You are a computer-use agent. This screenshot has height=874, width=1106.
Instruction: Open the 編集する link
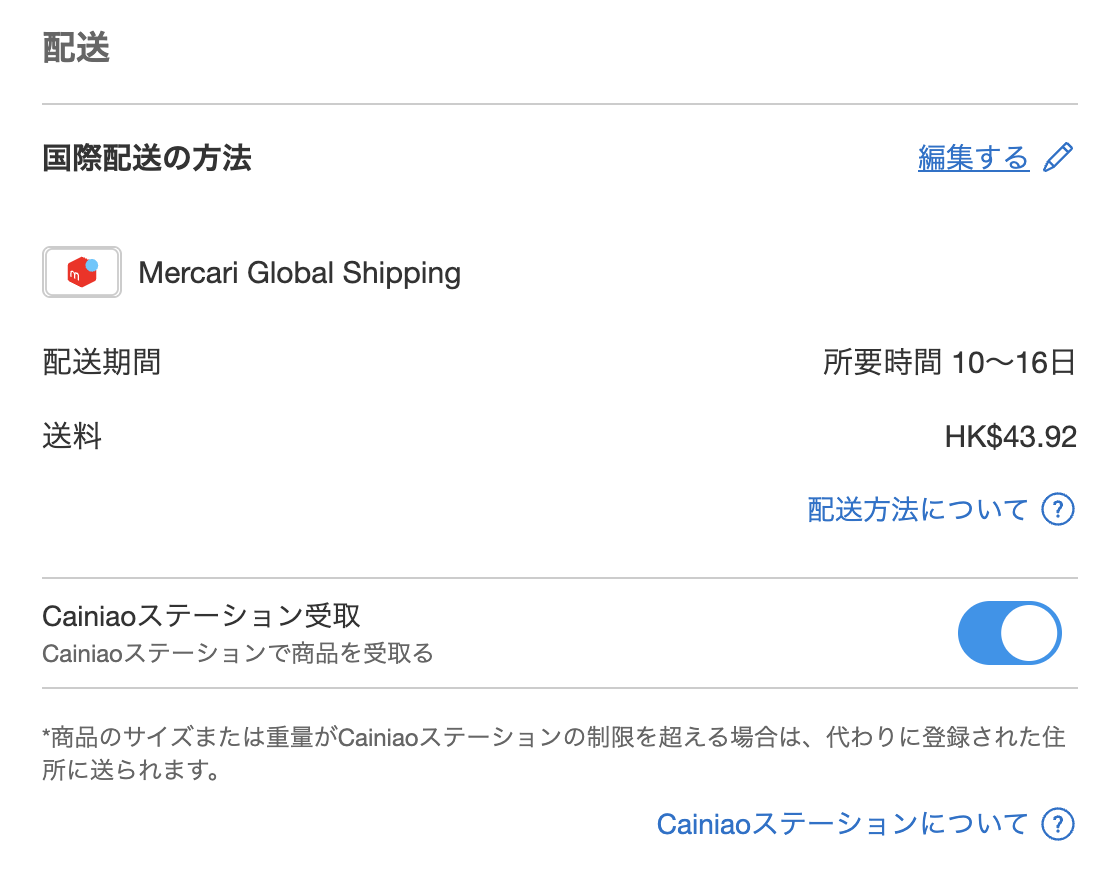click(x=973, y=157)
